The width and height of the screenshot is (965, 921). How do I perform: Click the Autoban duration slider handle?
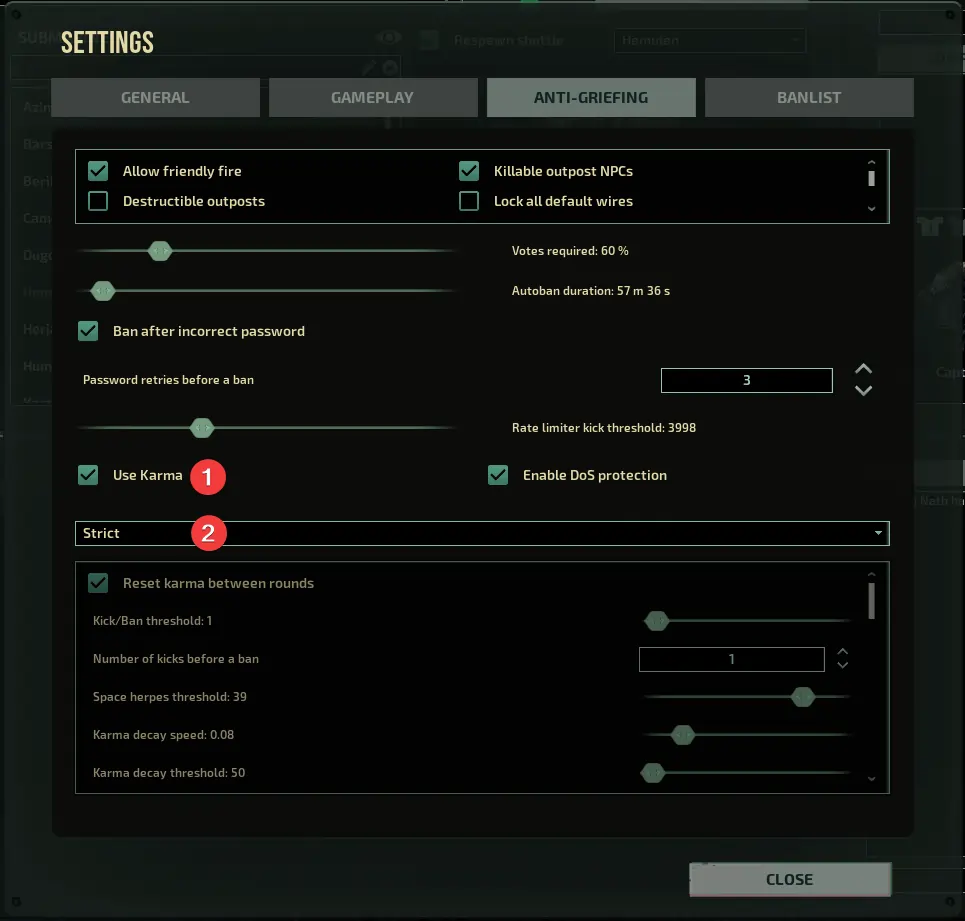coord(103,291)
